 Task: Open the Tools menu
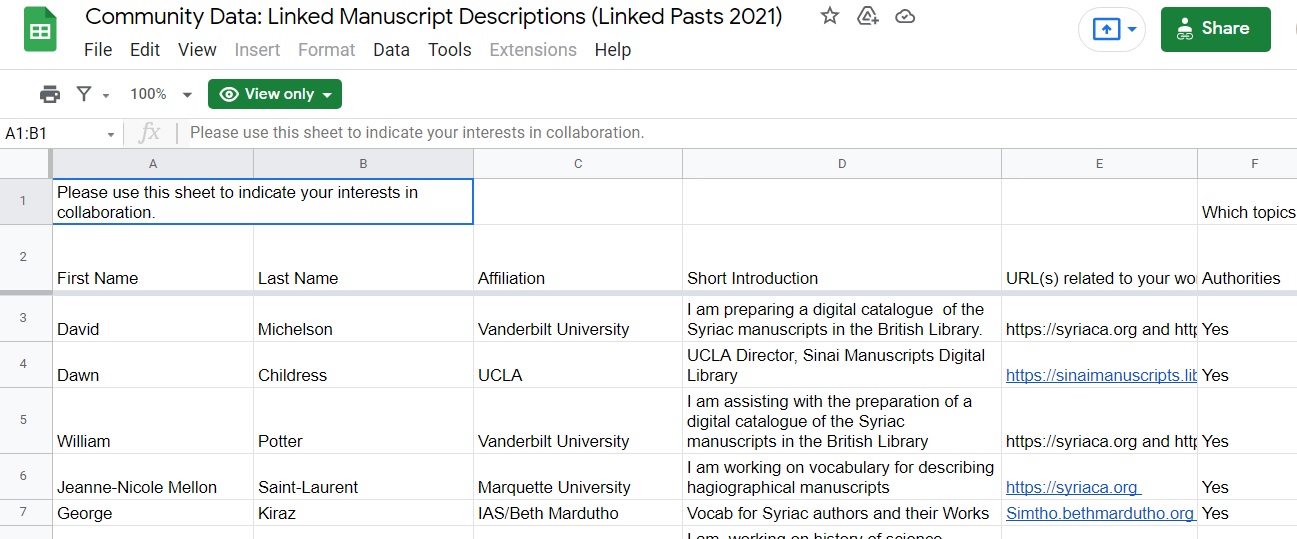449,50
